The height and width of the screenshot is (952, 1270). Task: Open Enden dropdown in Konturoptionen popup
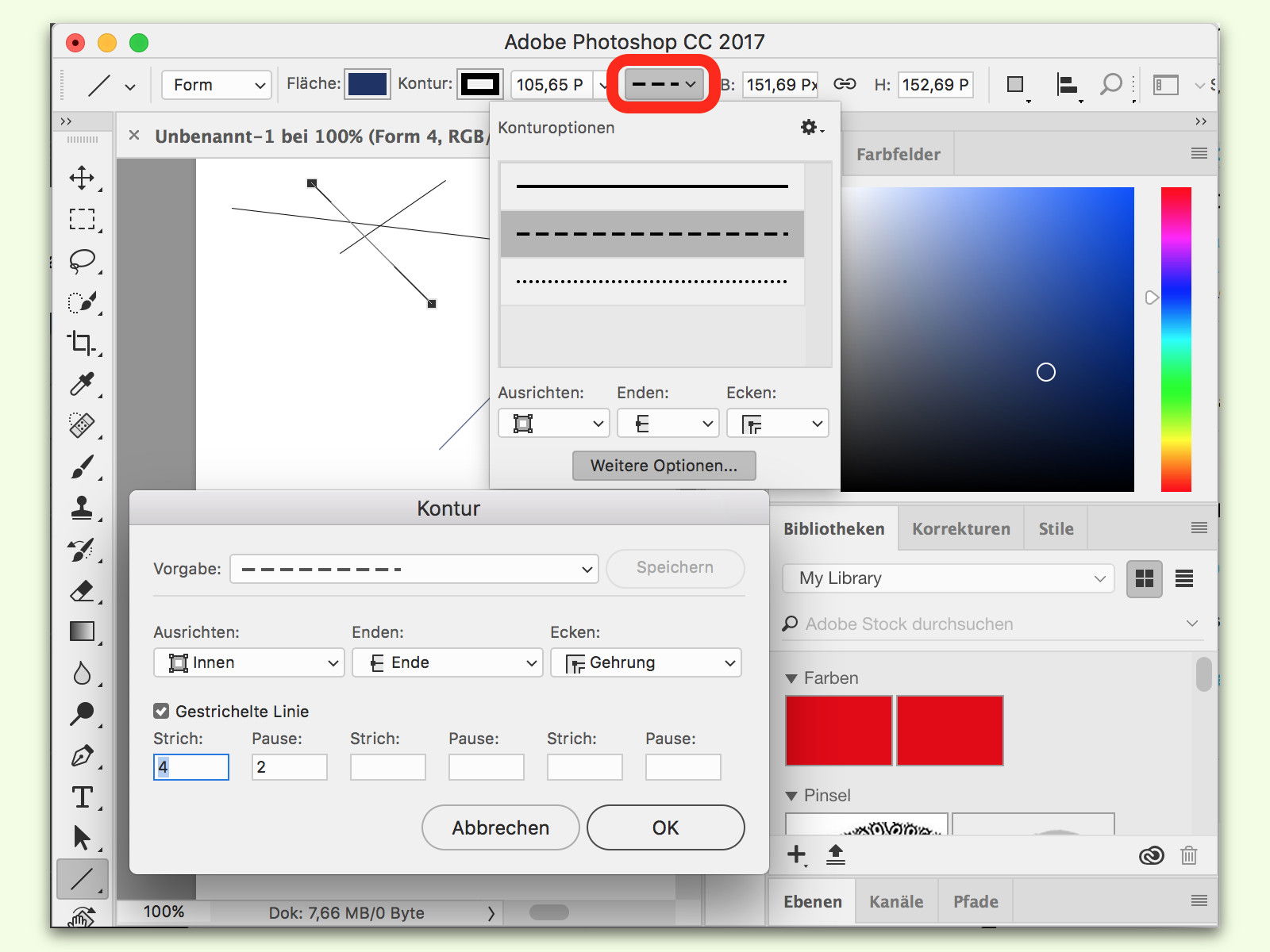coord(668,424)
